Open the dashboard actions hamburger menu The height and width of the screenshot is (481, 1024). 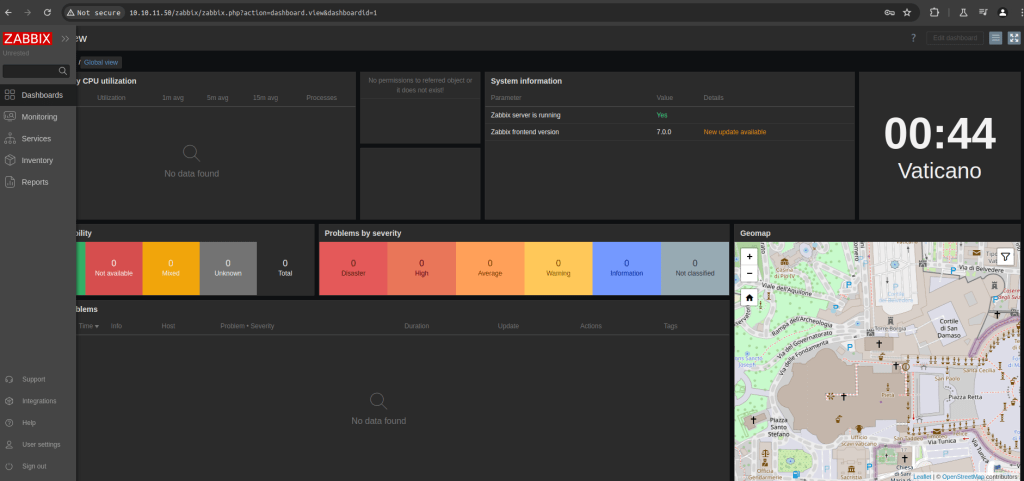[995, 38]
